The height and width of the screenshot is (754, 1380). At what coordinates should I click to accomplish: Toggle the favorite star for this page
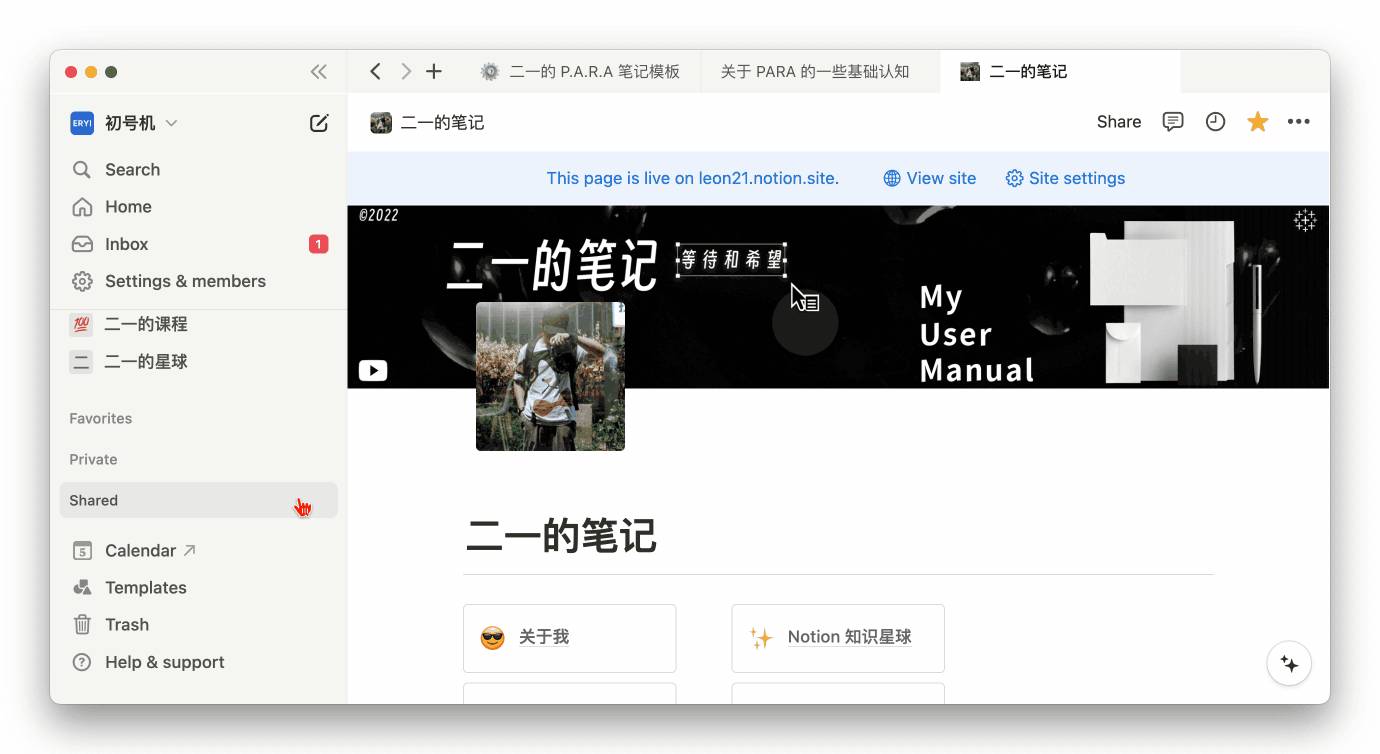1257,122
